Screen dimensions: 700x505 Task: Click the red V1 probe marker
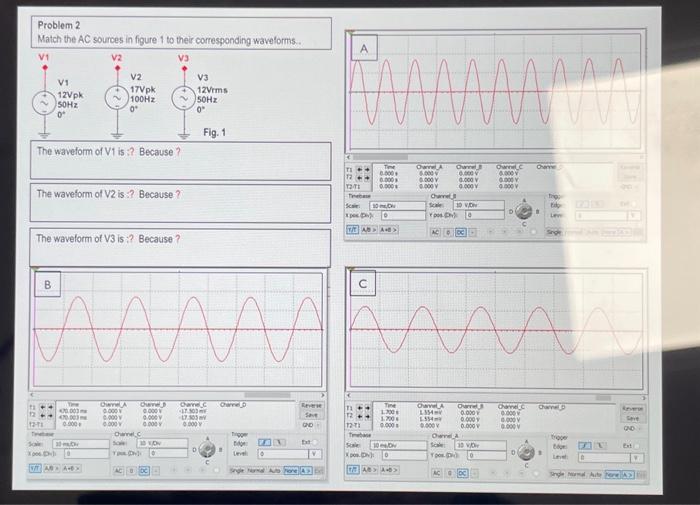[45, 67]
